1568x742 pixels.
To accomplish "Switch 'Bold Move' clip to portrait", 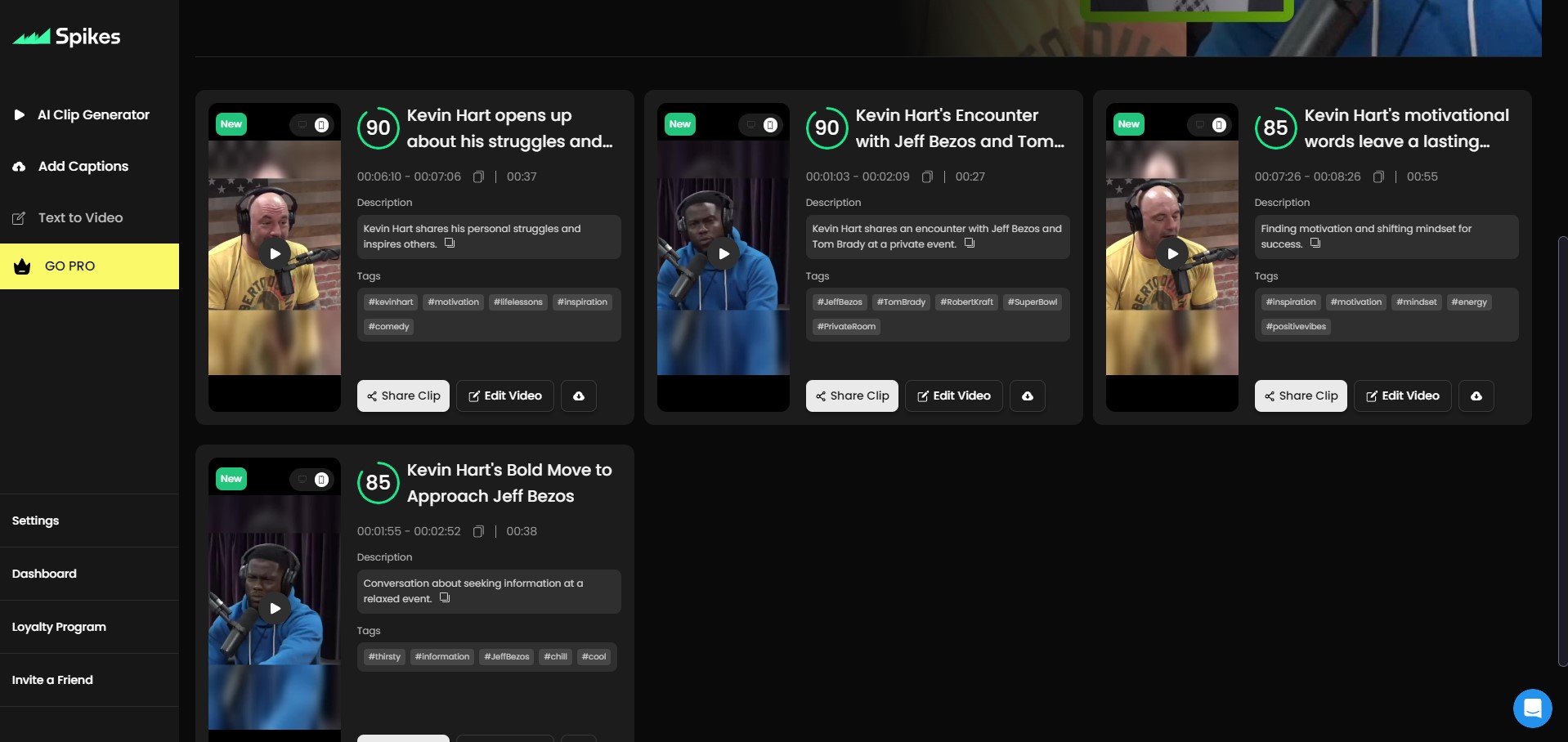I will coord(322,480).
